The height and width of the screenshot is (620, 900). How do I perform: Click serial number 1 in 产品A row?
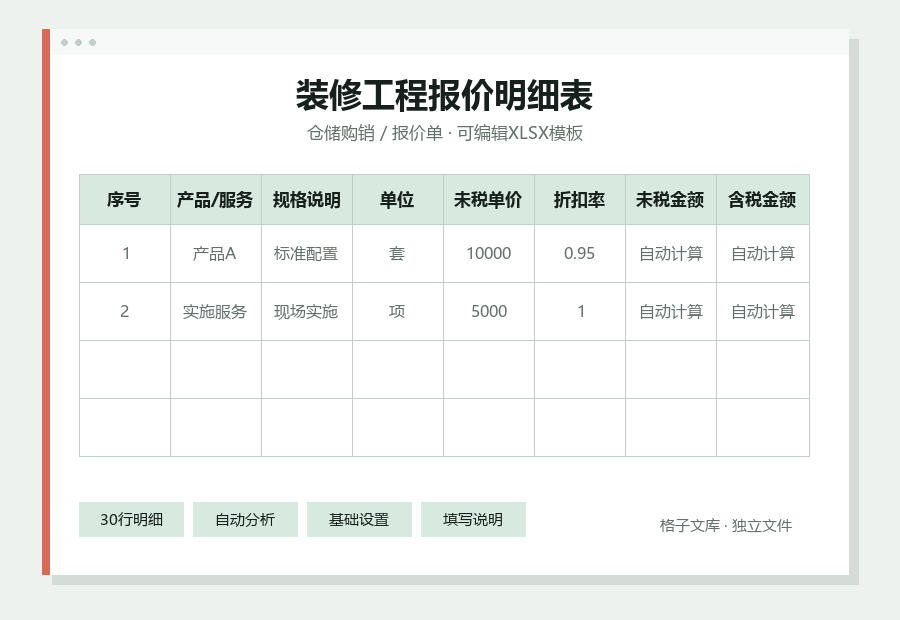coord(125,253)
